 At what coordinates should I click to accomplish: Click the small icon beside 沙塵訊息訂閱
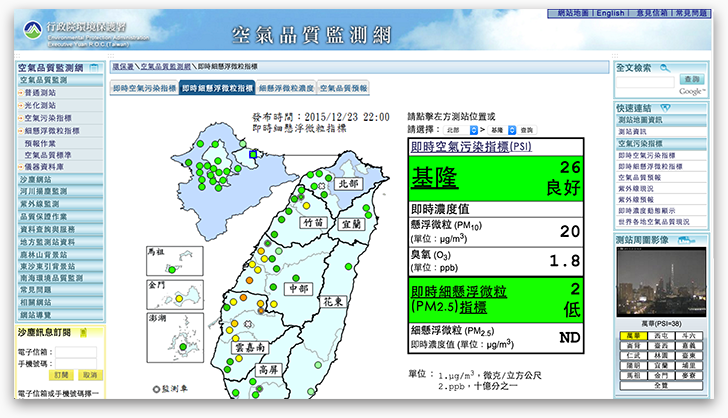pyautogui.click(x=84, y=332)
